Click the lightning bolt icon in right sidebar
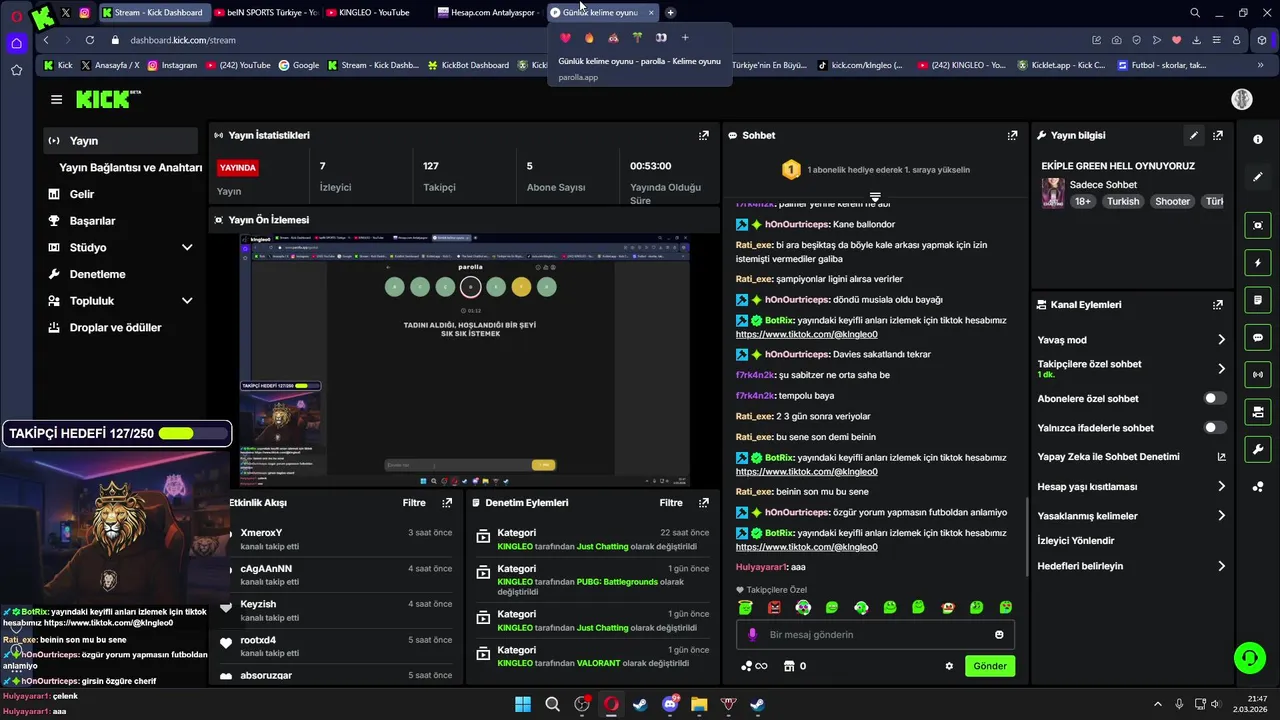1280x720 pixels. tap(1258, 263)
